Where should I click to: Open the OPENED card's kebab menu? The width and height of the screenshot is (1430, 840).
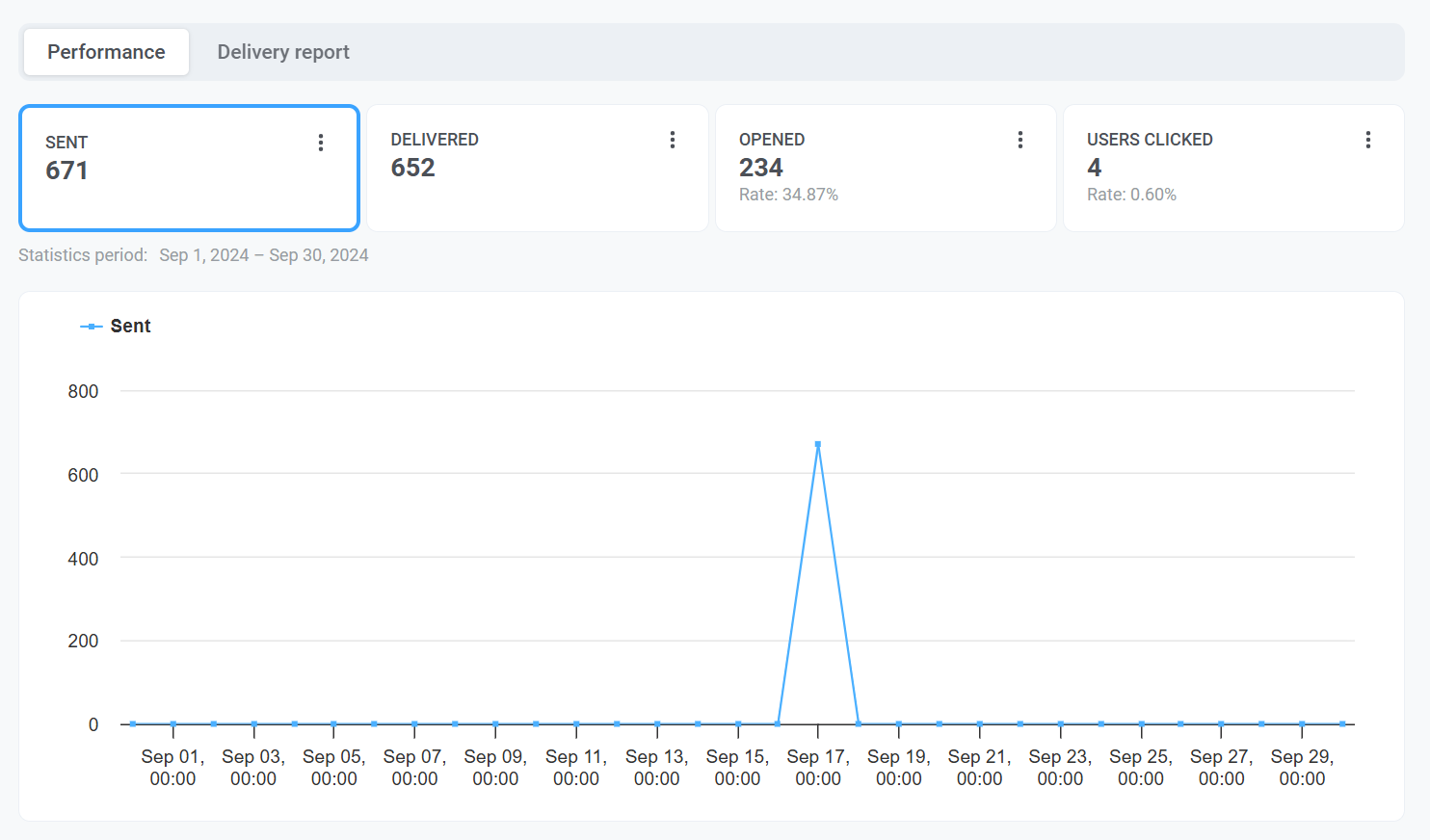[1020, 140]
